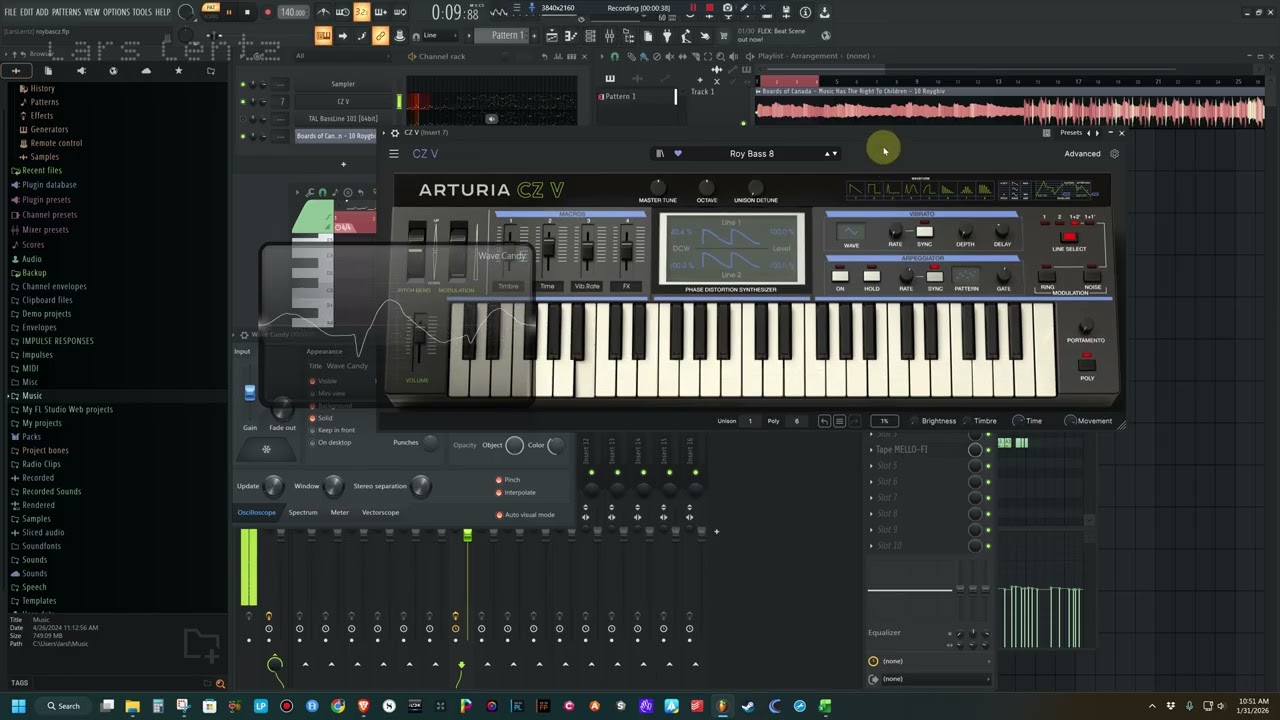
Task: Like the Roy Bass 8 preset with heart
Action: [677, 154]
